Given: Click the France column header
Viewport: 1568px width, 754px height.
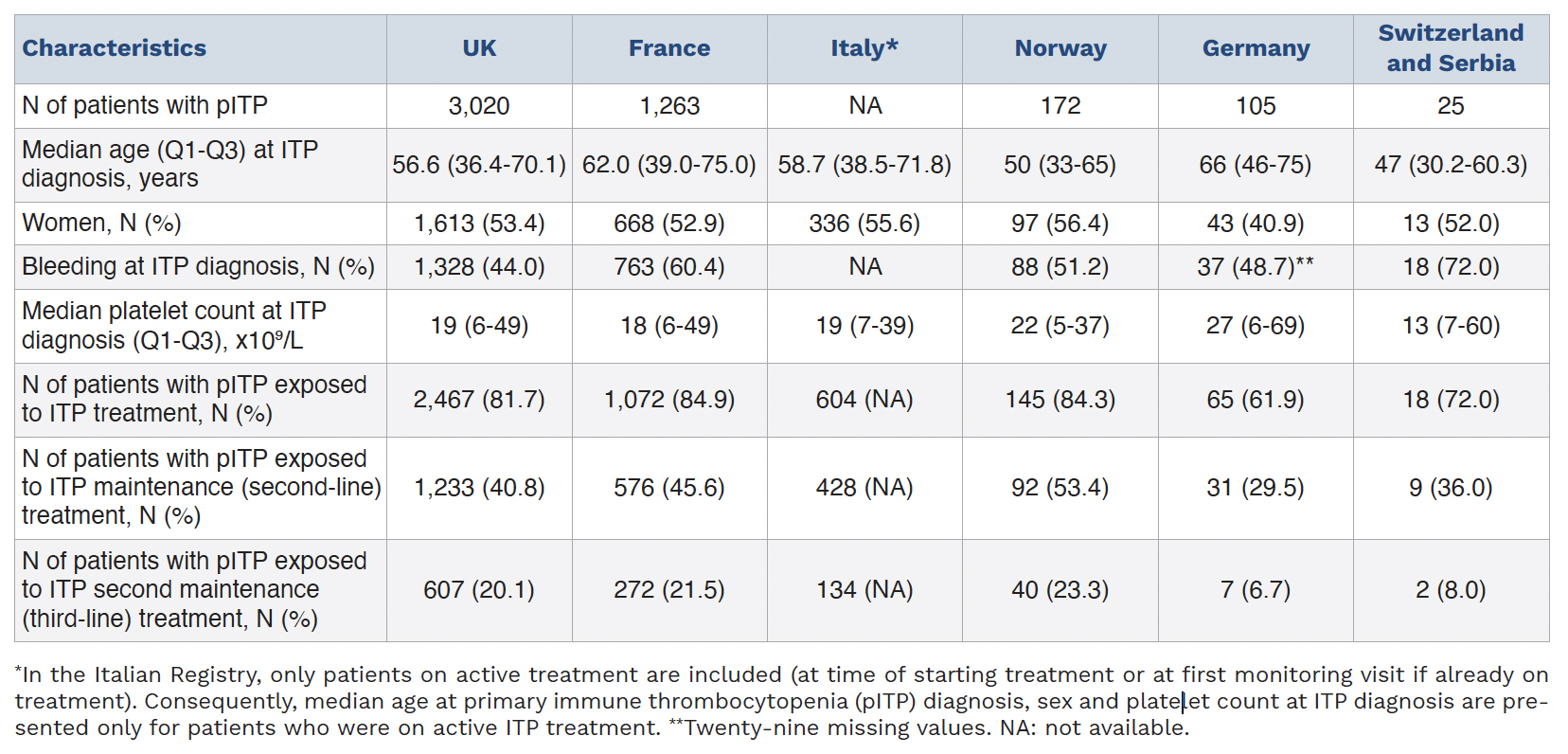Looking at the screenshot, I should click(x=669, y=48).
